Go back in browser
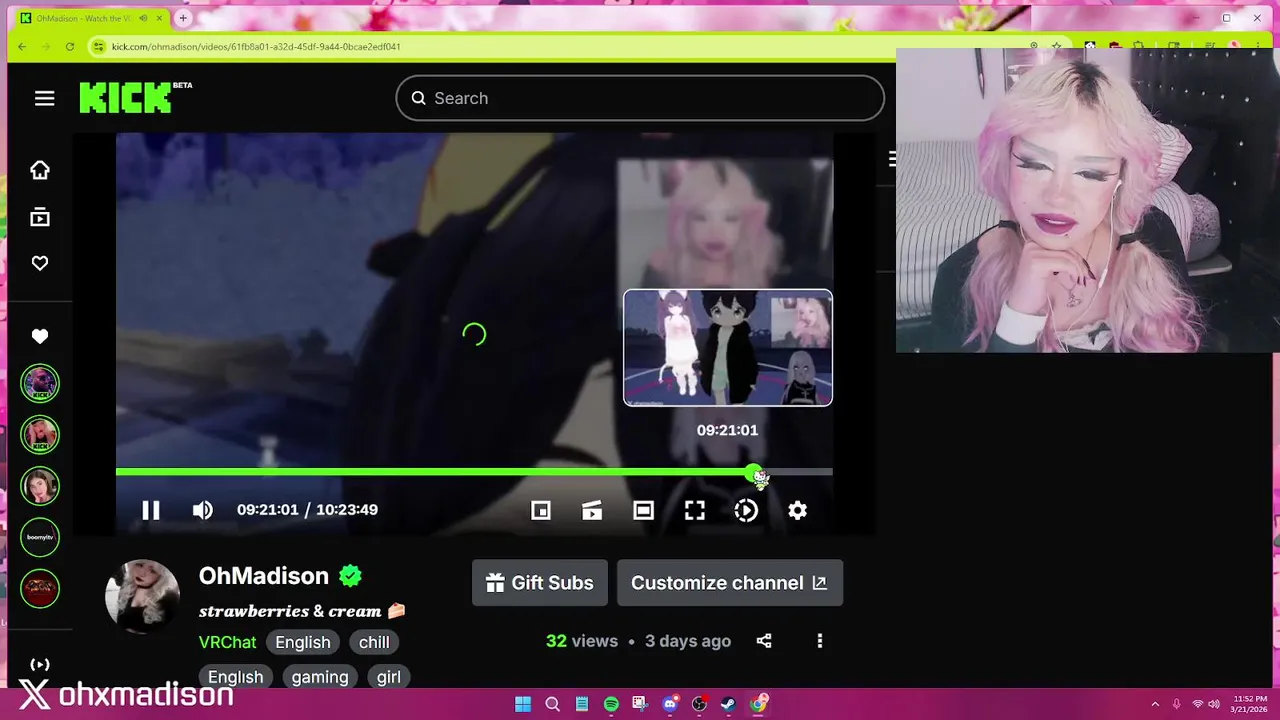The width and height of the screenshot is (1280, 720). pos(22,46)
